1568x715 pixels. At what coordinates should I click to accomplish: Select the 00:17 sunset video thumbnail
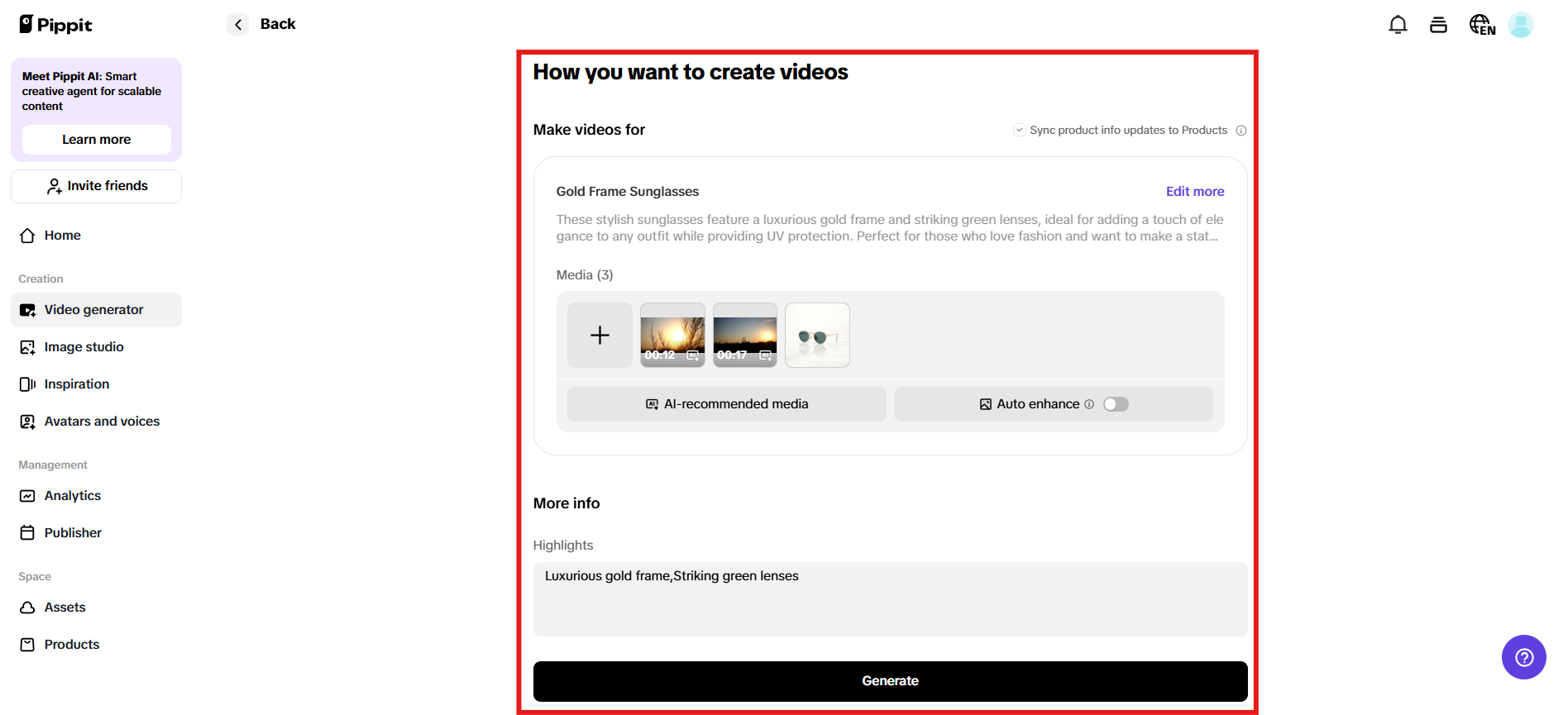click(745, 335)
